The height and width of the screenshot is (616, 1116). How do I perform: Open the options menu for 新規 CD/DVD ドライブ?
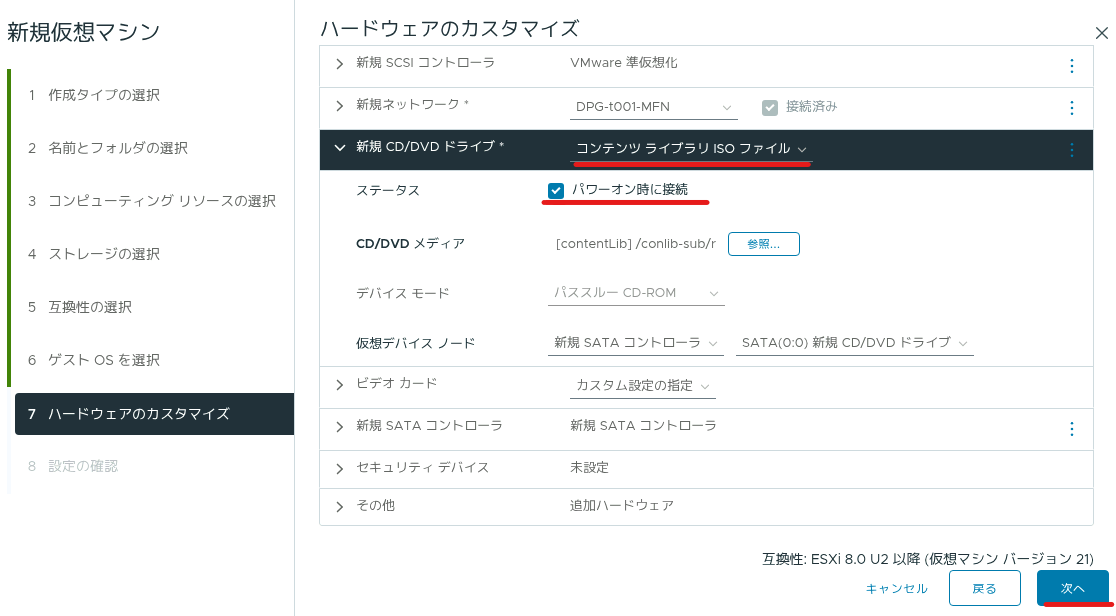[1072, 150]
